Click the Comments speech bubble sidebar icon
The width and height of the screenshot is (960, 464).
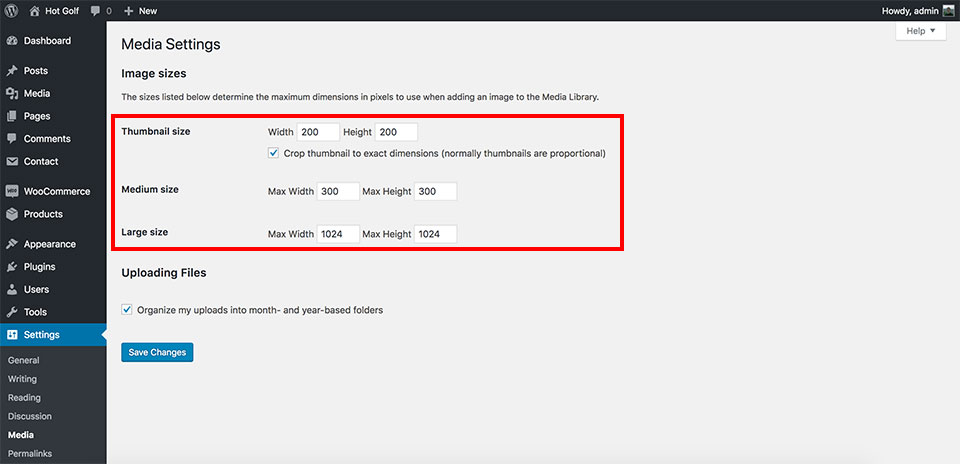[x=12, y=139]
